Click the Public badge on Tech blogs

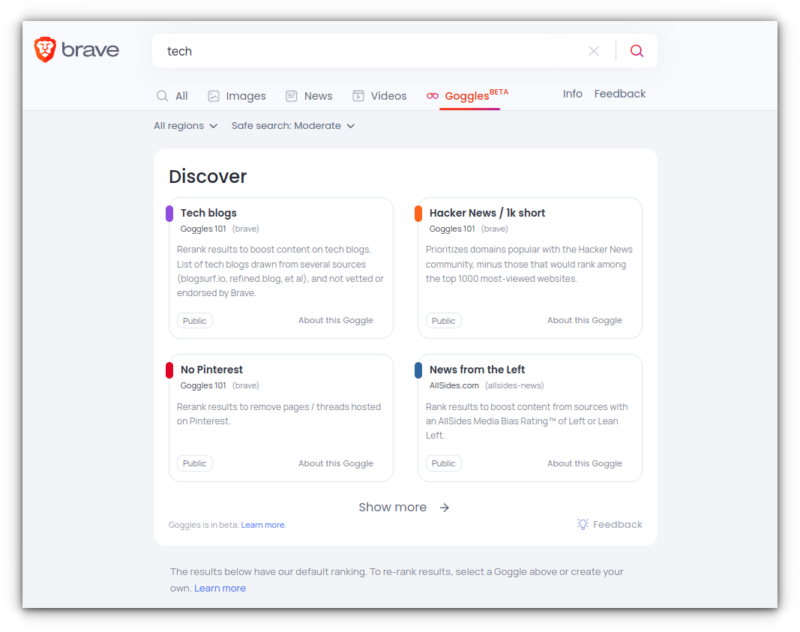(194, 321)
